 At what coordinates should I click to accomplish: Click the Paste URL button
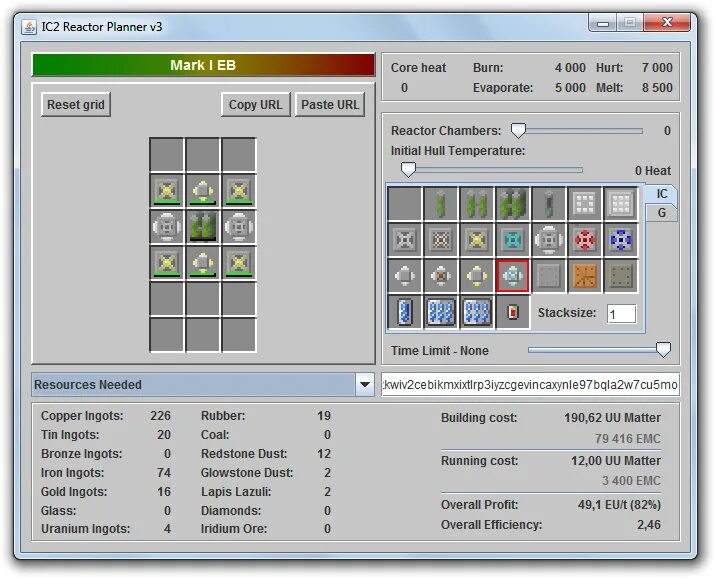330,105
